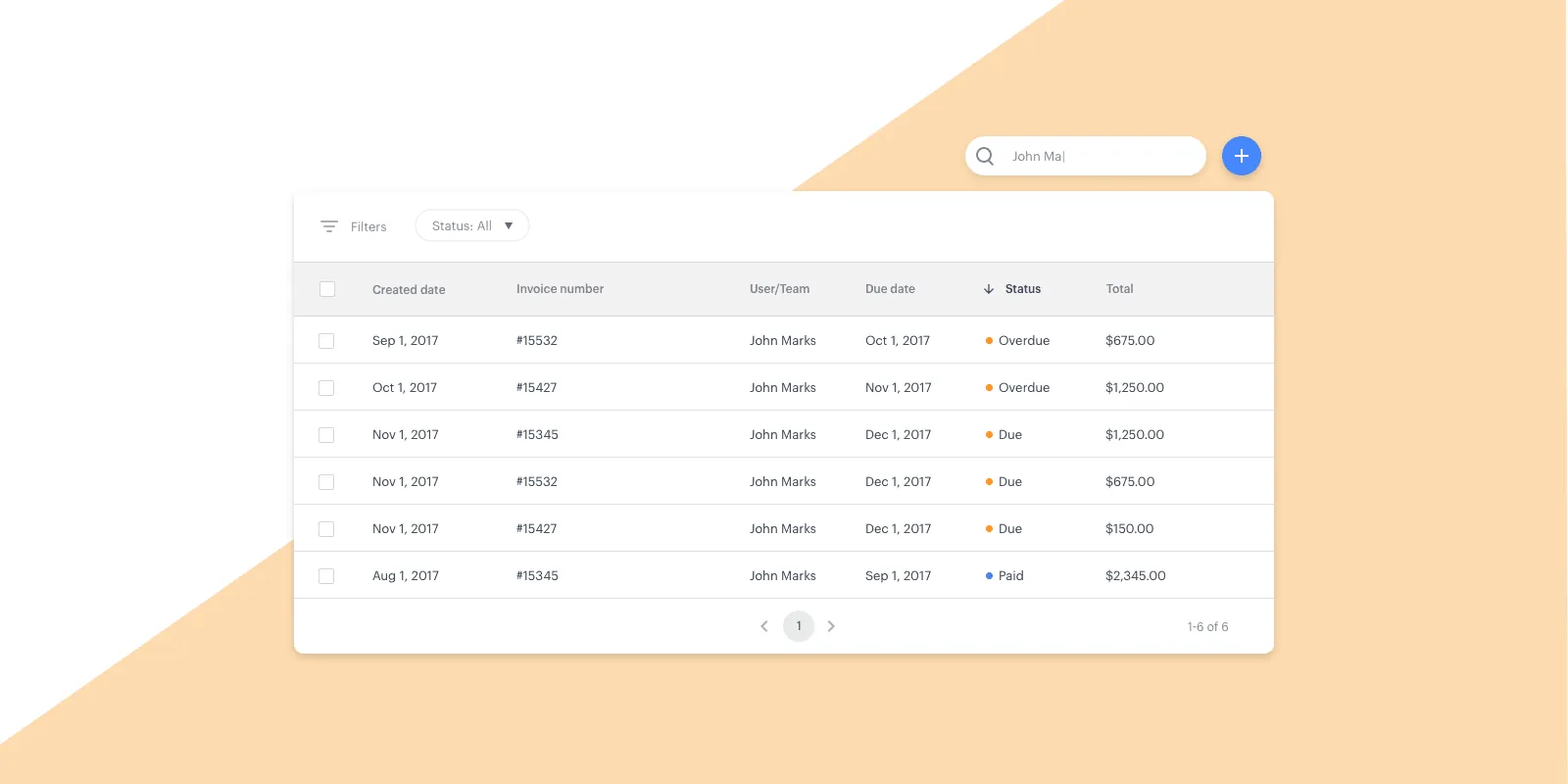Sort by User/Team column header
Screen dimensions: 1568x784
point(779,289)
